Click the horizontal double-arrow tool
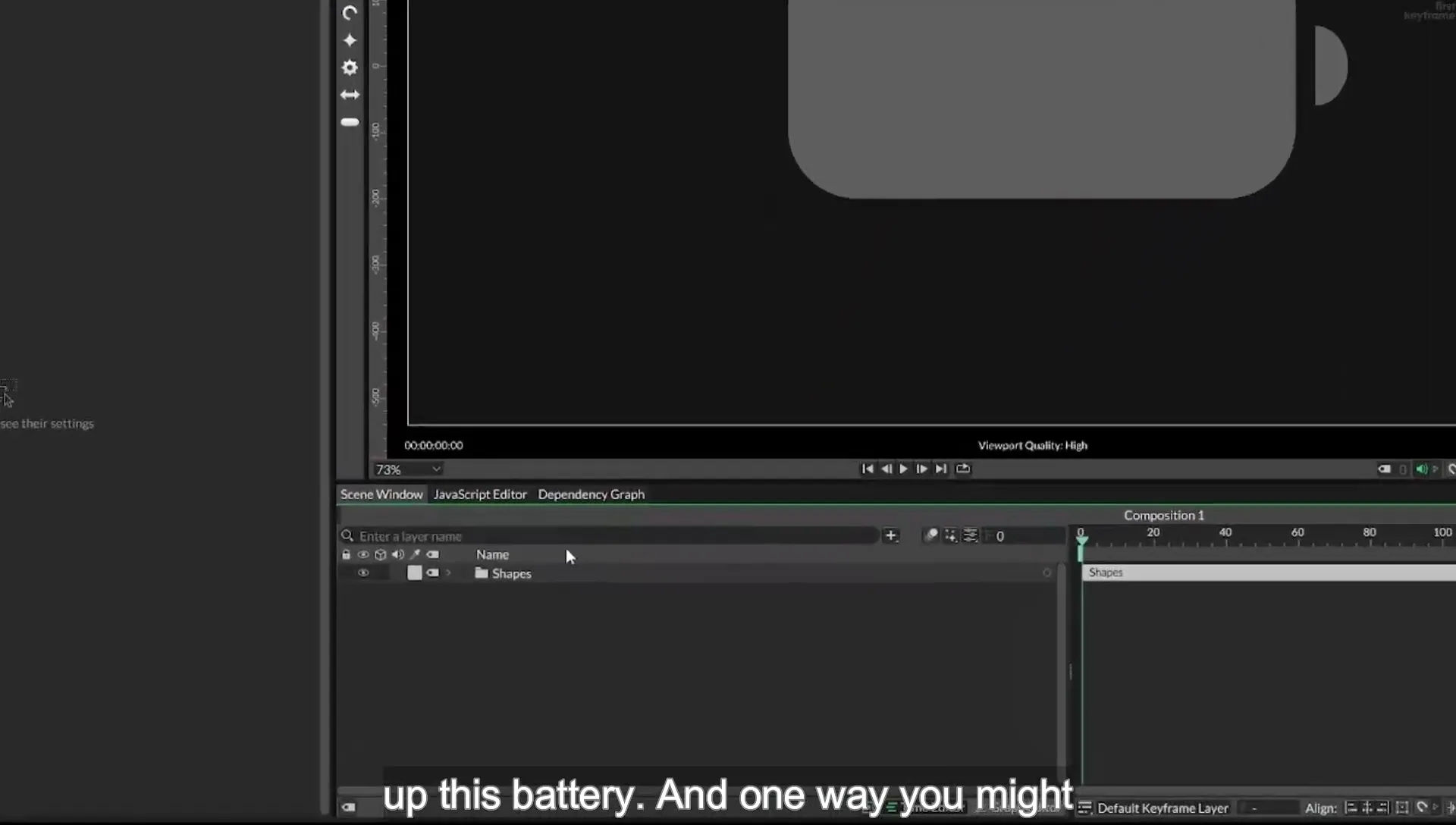1456x825 pixels. (350, 95)
